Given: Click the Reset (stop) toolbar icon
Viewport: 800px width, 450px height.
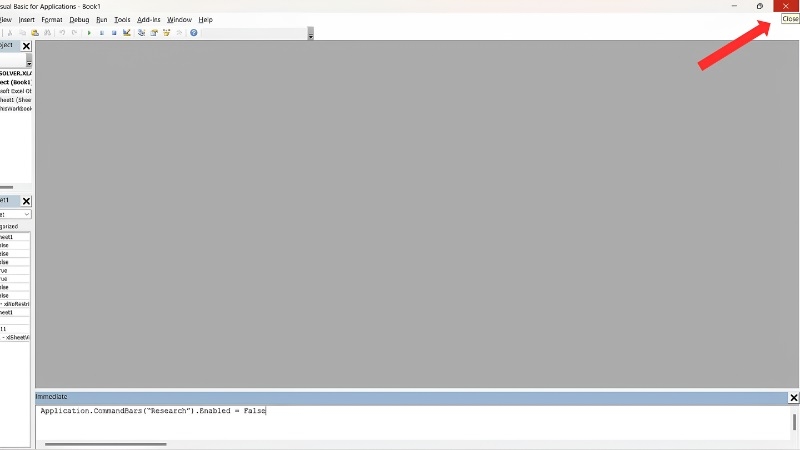Looking at the screenshot, I should coord(114,33).
